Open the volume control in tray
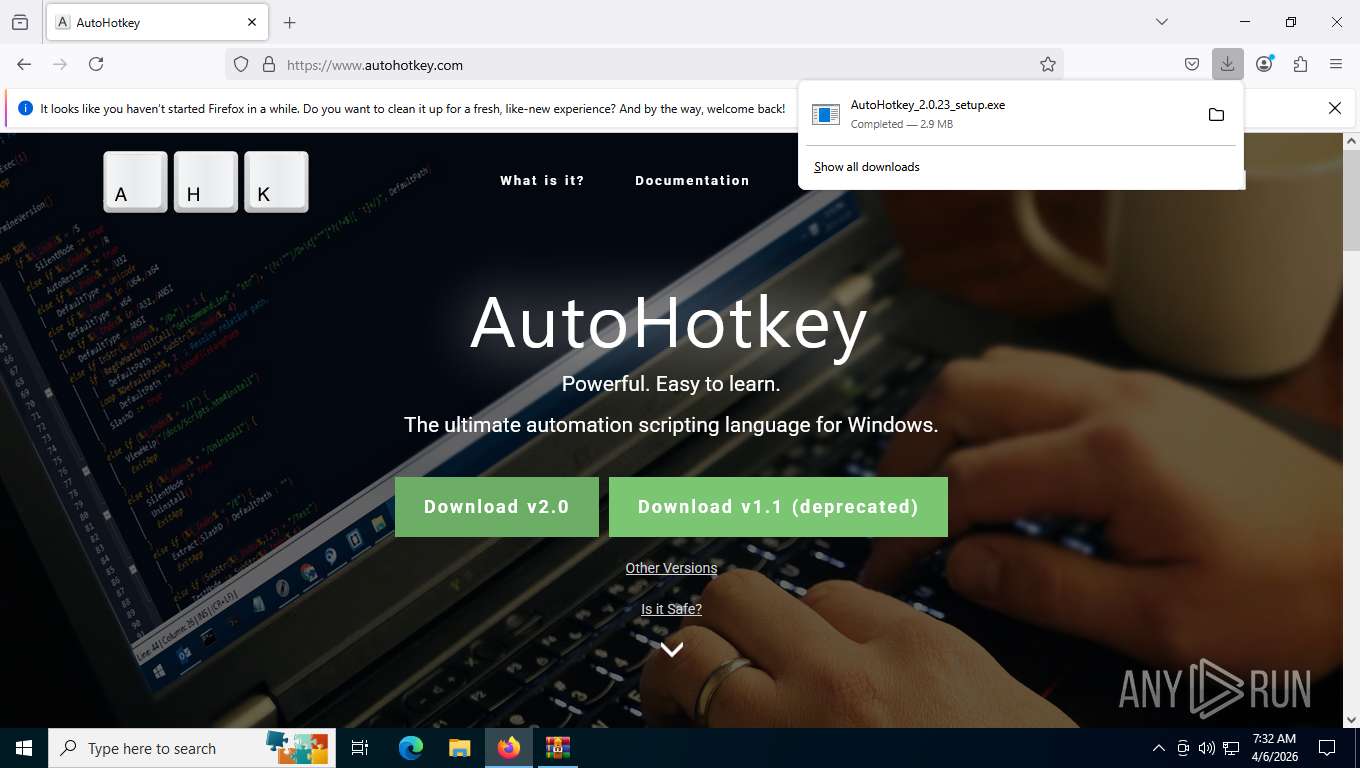Viewport: 1360px width, 768px height. (1207, 748)
